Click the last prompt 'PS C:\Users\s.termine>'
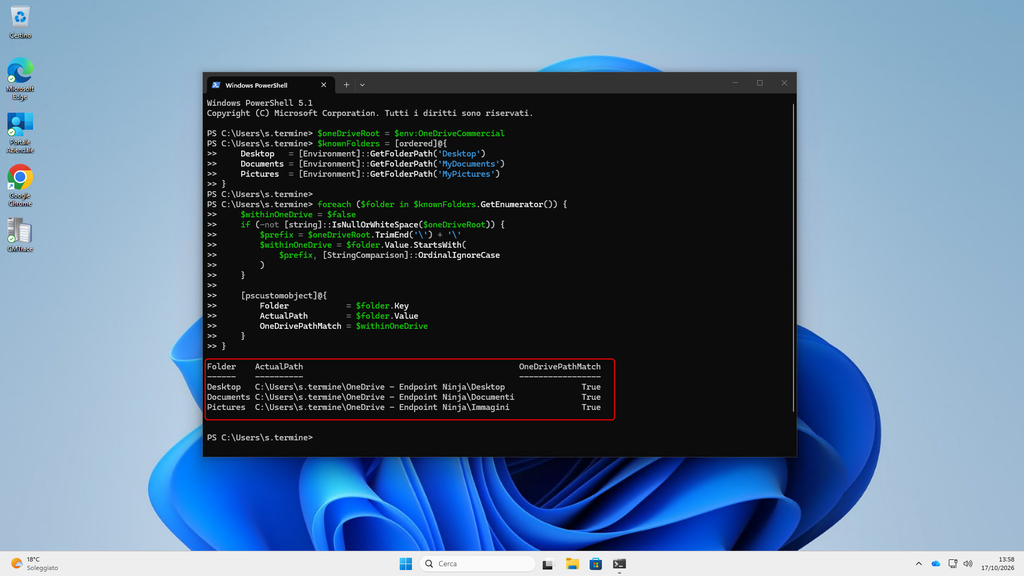Image resolution: width=1024 pixels, height=576 pixels. point(260,438)
